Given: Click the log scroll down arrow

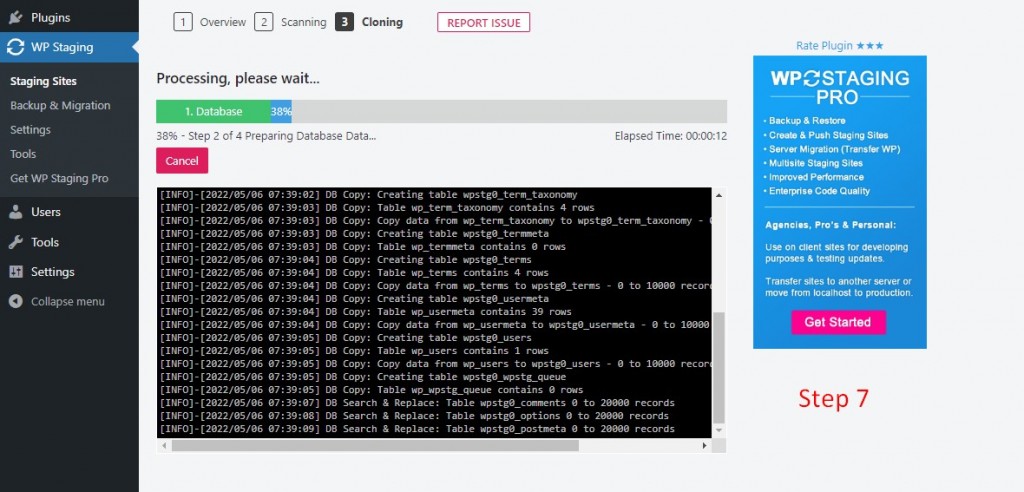Looking at the screenshot, I should point(719,430).
